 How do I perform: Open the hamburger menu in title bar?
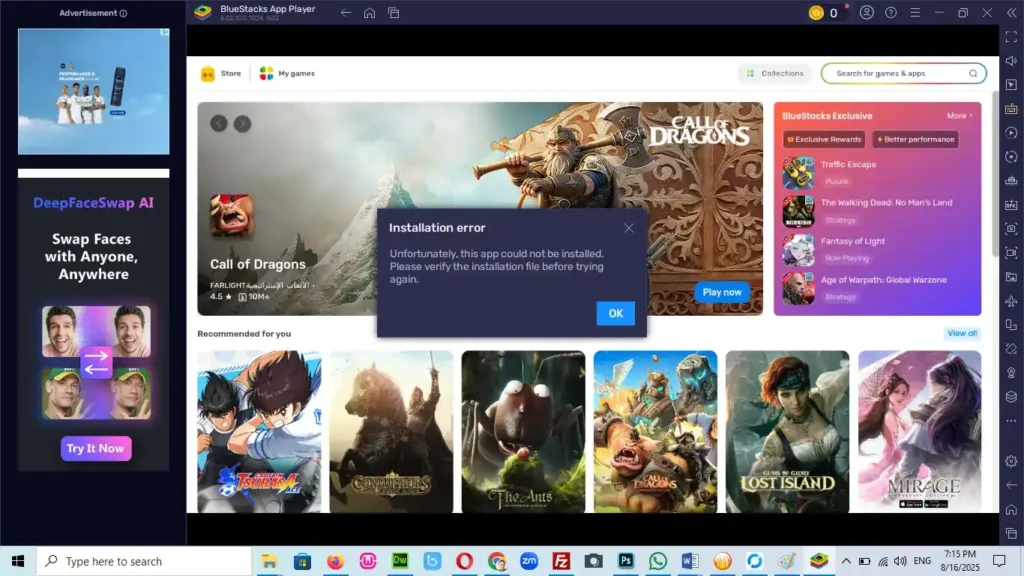(914, 13)
